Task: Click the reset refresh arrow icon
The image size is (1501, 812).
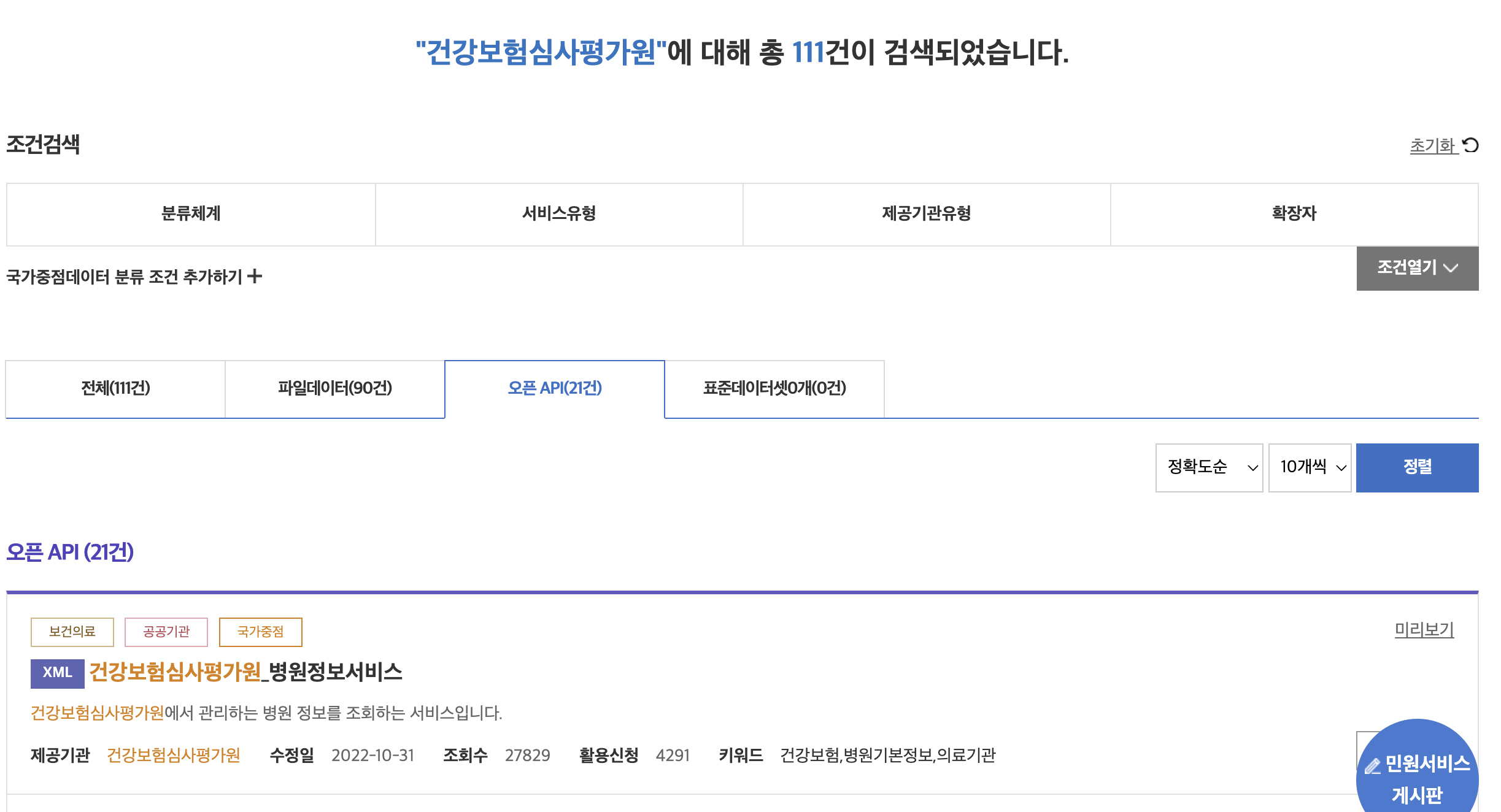Action: click(x=1470, y=145)
